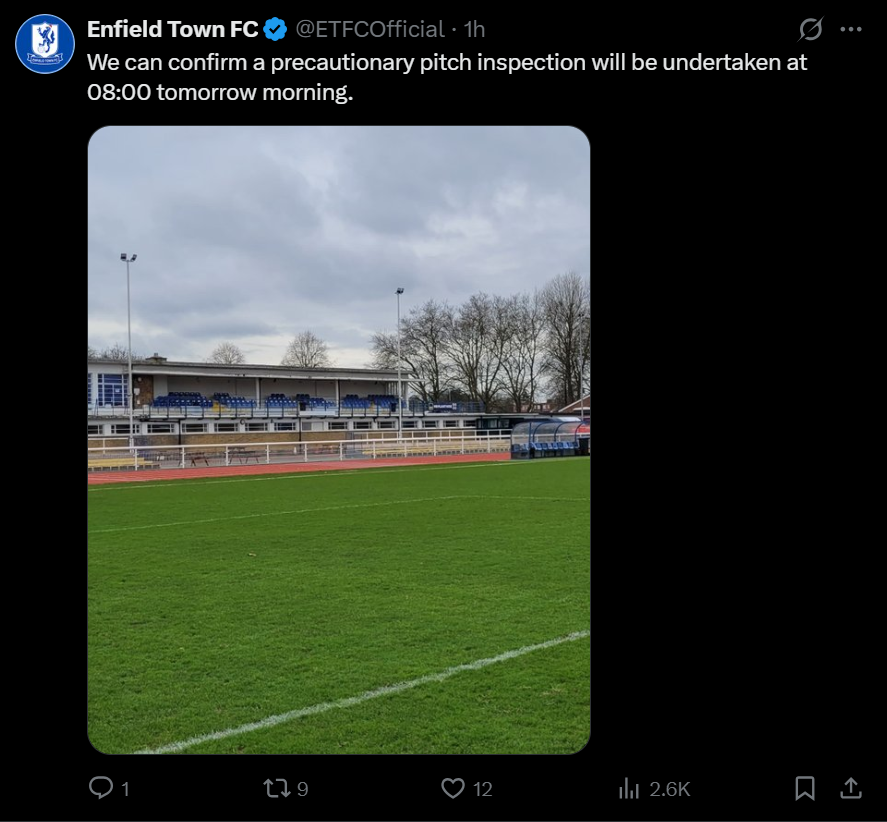Like the tweet with the heart
The height and width of the screenshot is (822, 887).
pos(453,789)
